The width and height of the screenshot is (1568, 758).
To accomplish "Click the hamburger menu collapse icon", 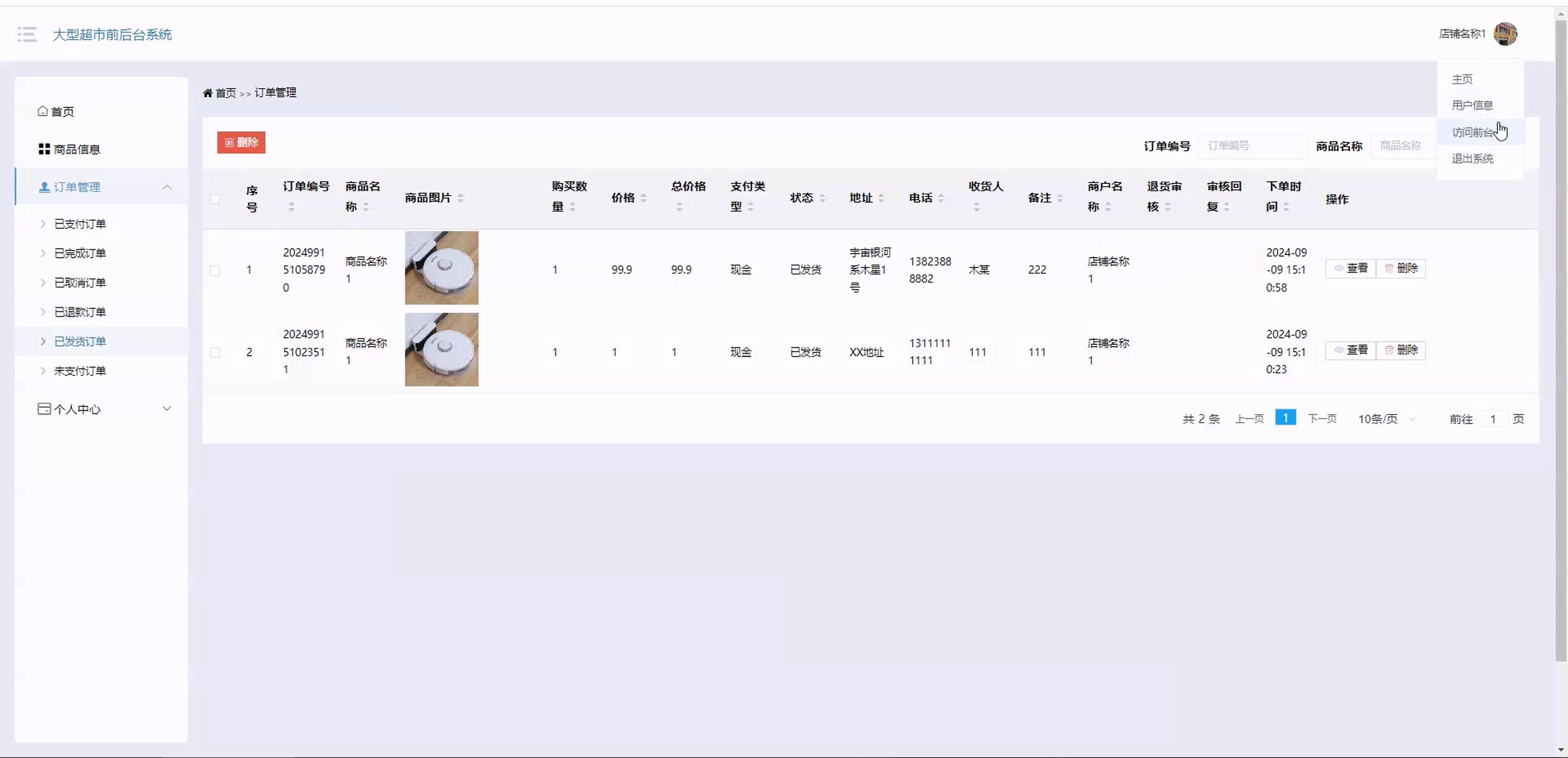I will click(x=27, y=34).
